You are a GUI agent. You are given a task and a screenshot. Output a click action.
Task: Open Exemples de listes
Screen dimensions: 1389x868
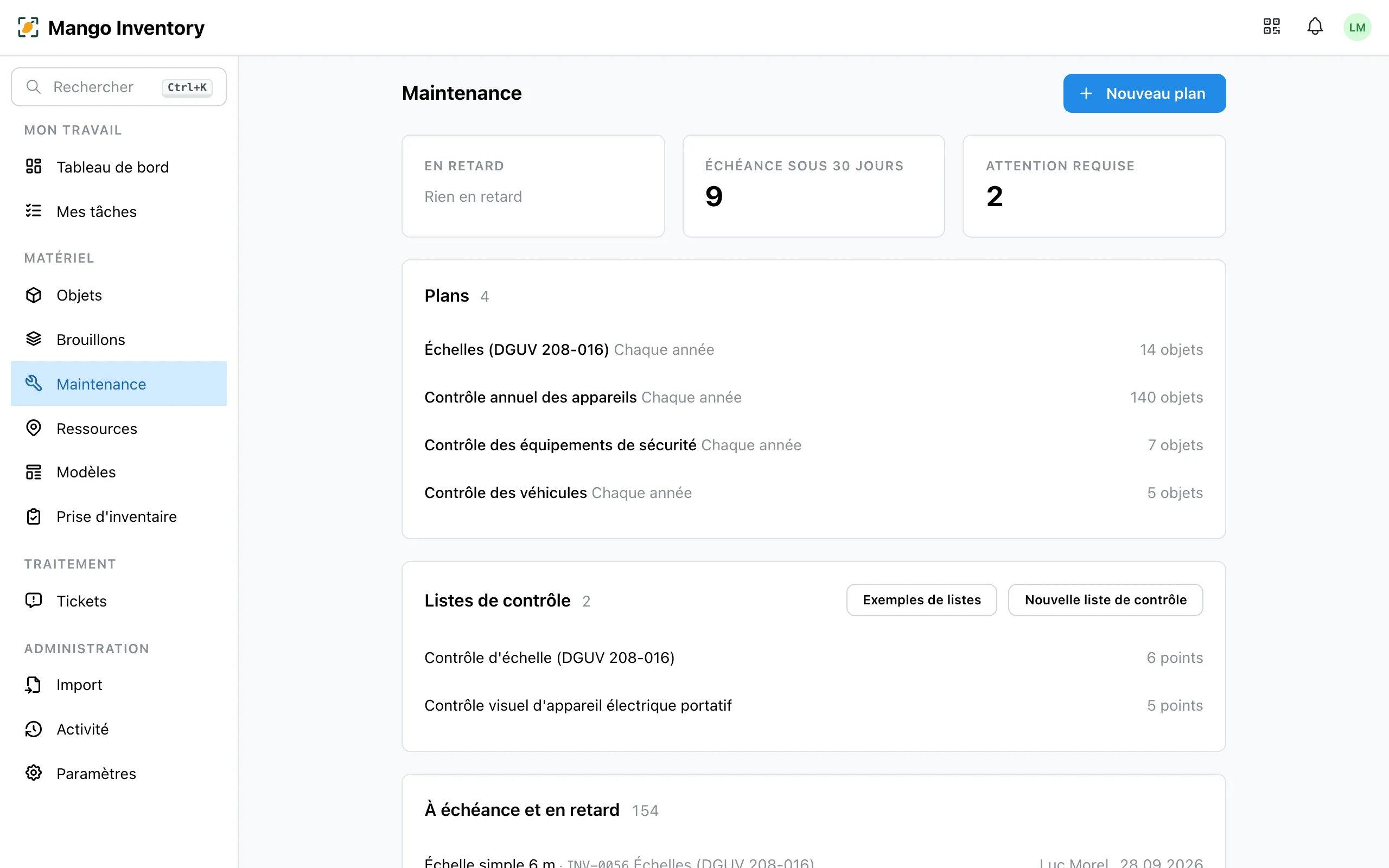[x=921, y=600]
